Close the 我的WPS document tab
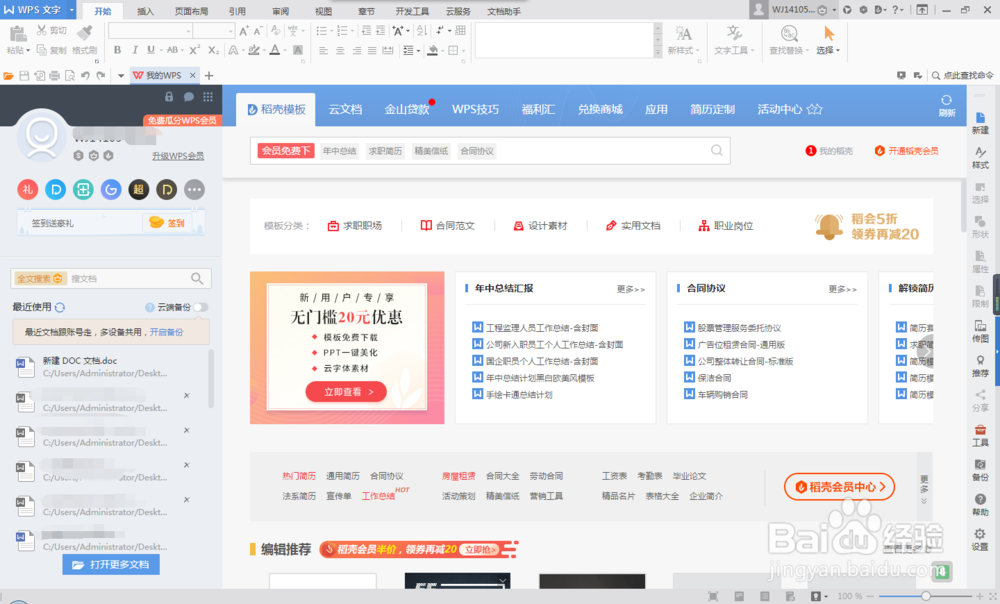Screen dimensions: 1000x604 (x=193, y=75)
